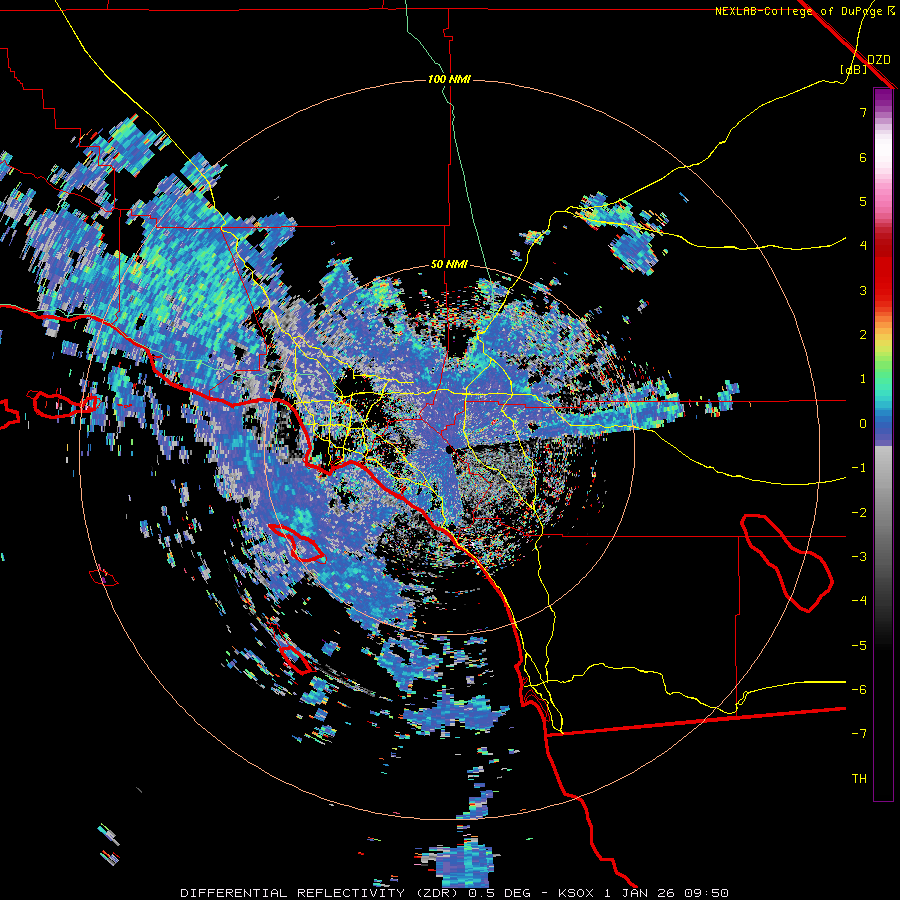Select the -6 value on the color scale
This screenshot has height=900, width=900.
pyautogui.click(x=859, y=690)
